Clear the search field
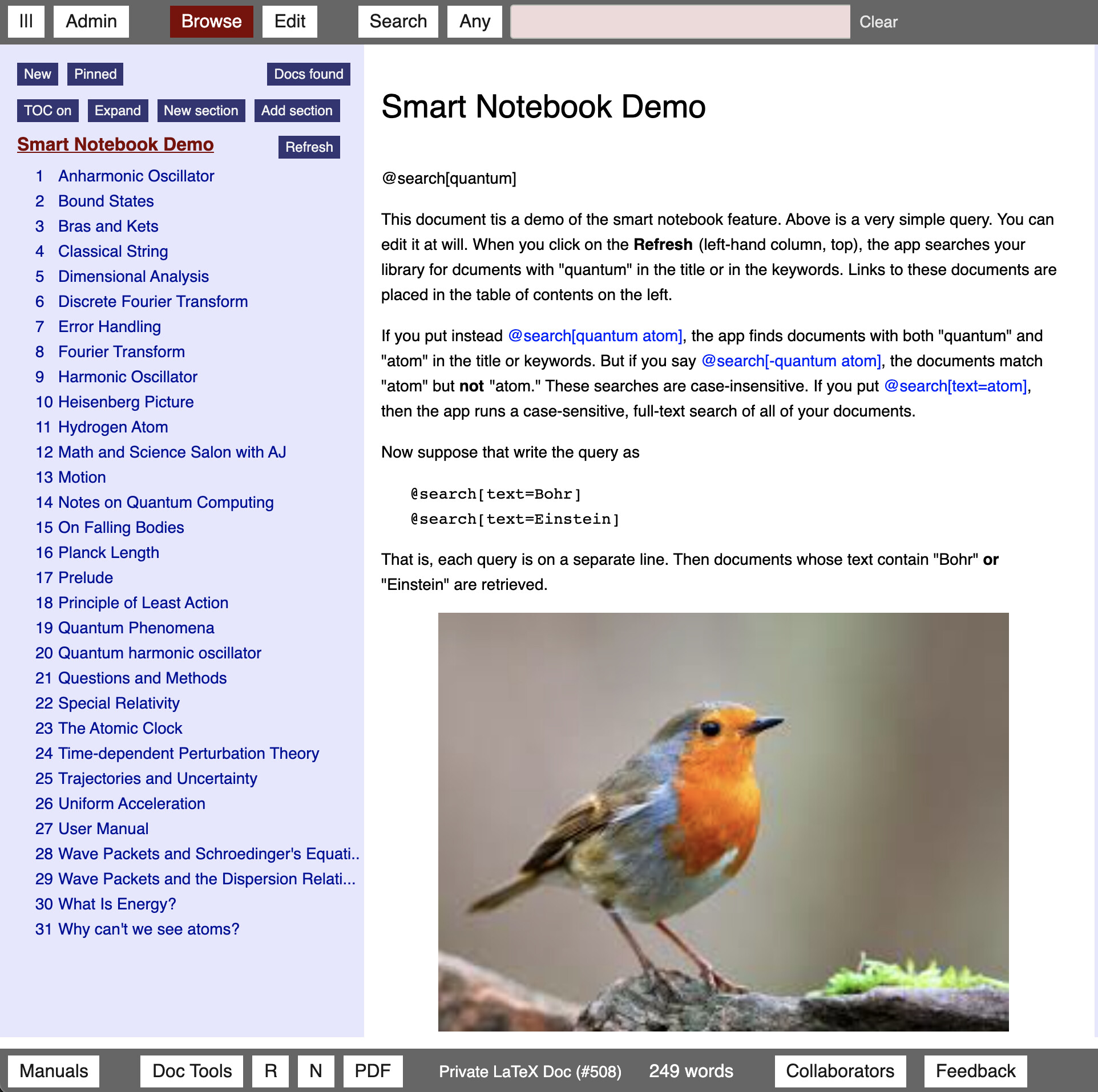The height and width of the screenshot is (1092, 1098). point(878,22)
